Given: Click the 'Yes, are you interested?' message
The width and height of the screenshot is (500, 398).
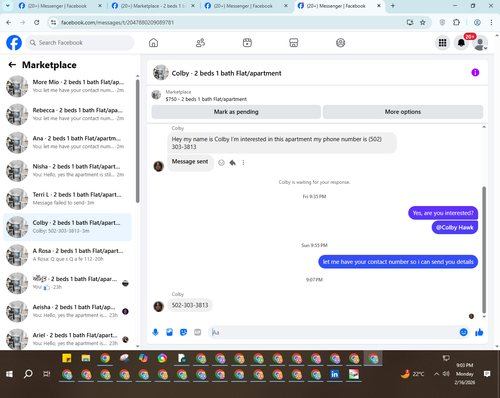Looking at the screenshot, I should pyautogui.click(x=443, y=213).
